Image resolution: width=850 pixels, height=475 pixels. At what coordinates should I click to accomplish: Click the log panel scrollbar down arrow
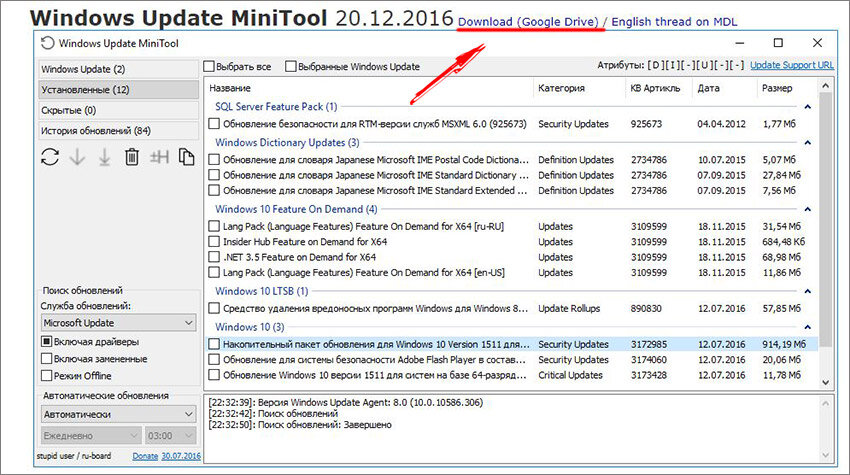825,455
